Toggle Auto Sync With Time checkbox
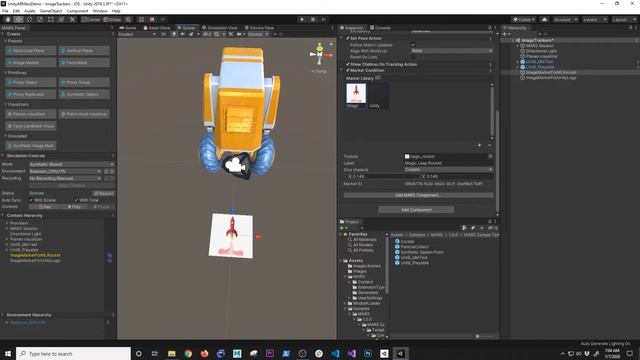 (76, 200)
